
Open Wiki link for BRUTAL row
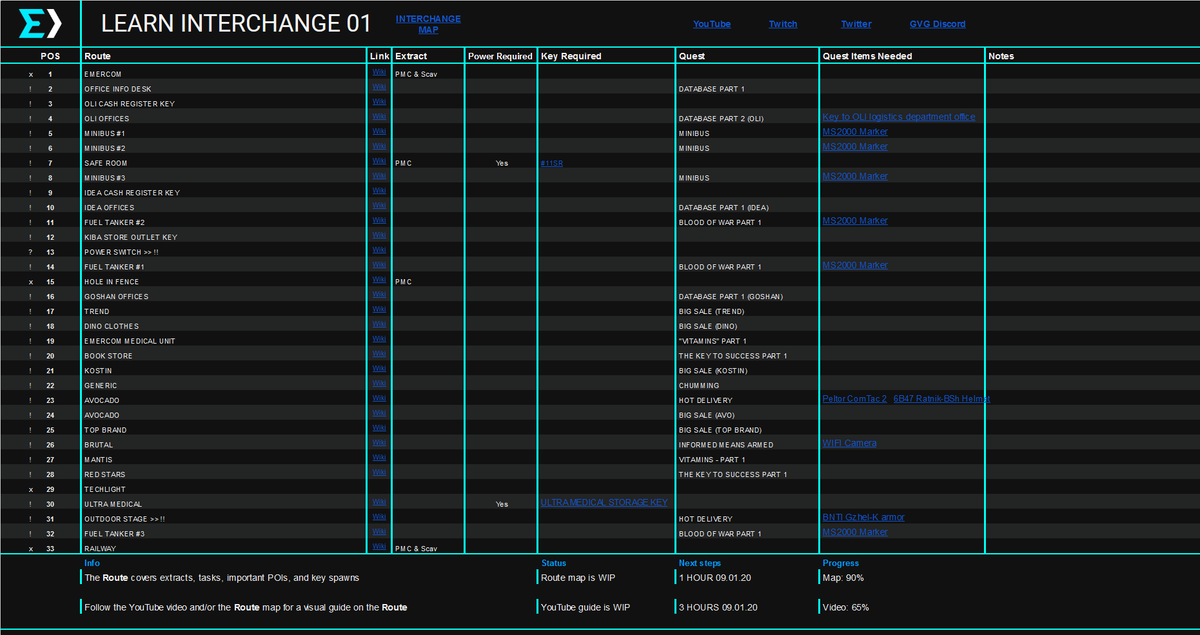tap(378, 443)
